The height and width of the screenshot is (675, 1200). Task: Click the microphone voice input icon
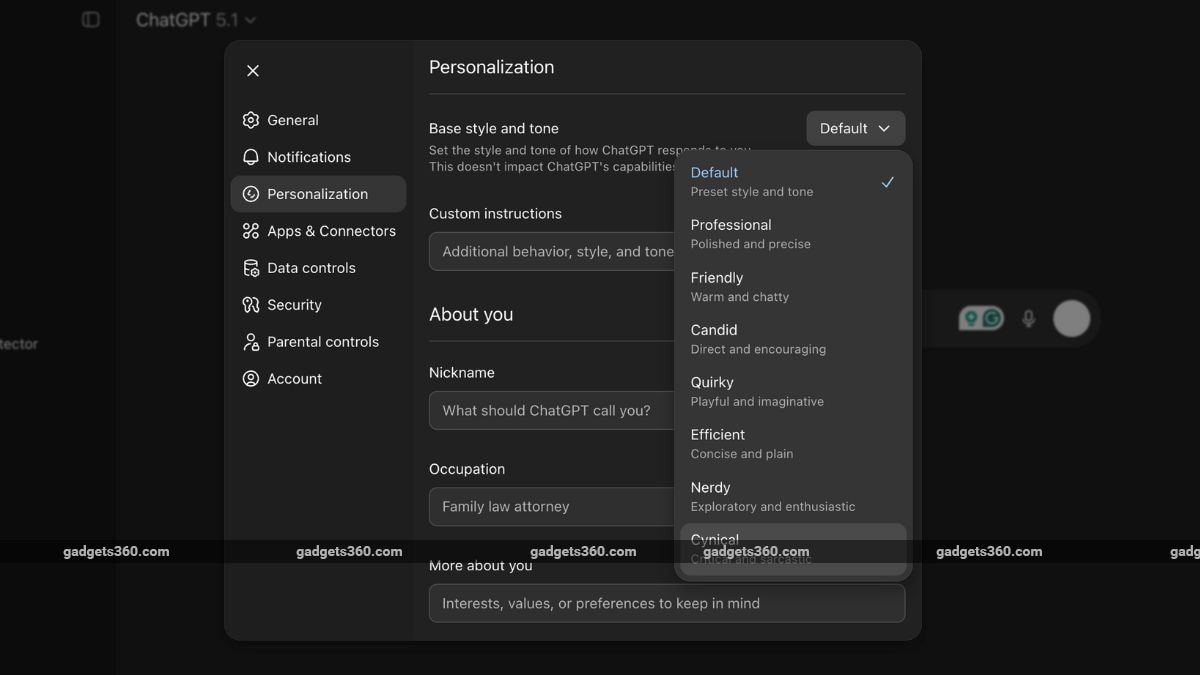(1028, 319)
